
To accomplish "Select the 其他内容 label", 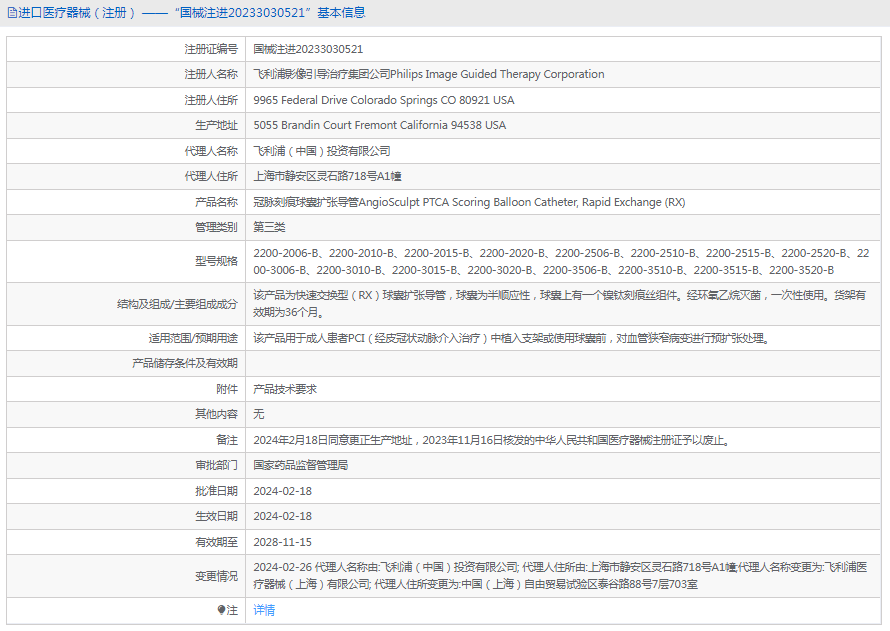I will [x=216, y=414].
